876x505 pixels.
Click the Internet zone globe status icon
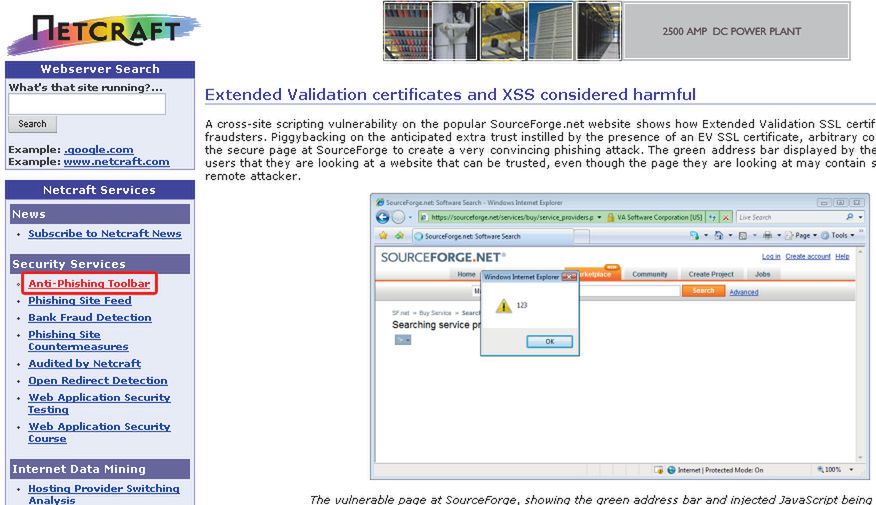(672, 470)
